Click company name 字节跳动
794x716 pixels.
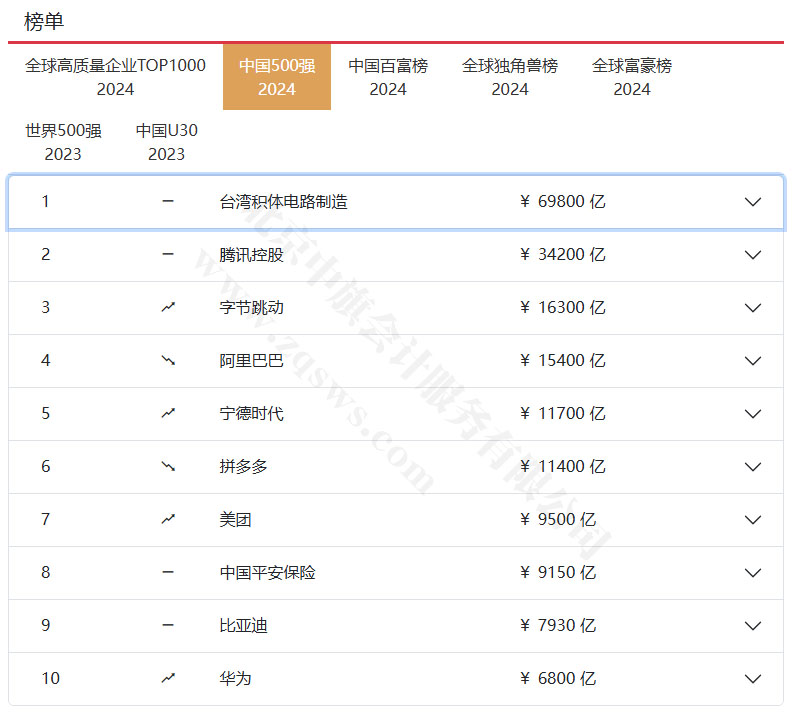pos(251,307)
